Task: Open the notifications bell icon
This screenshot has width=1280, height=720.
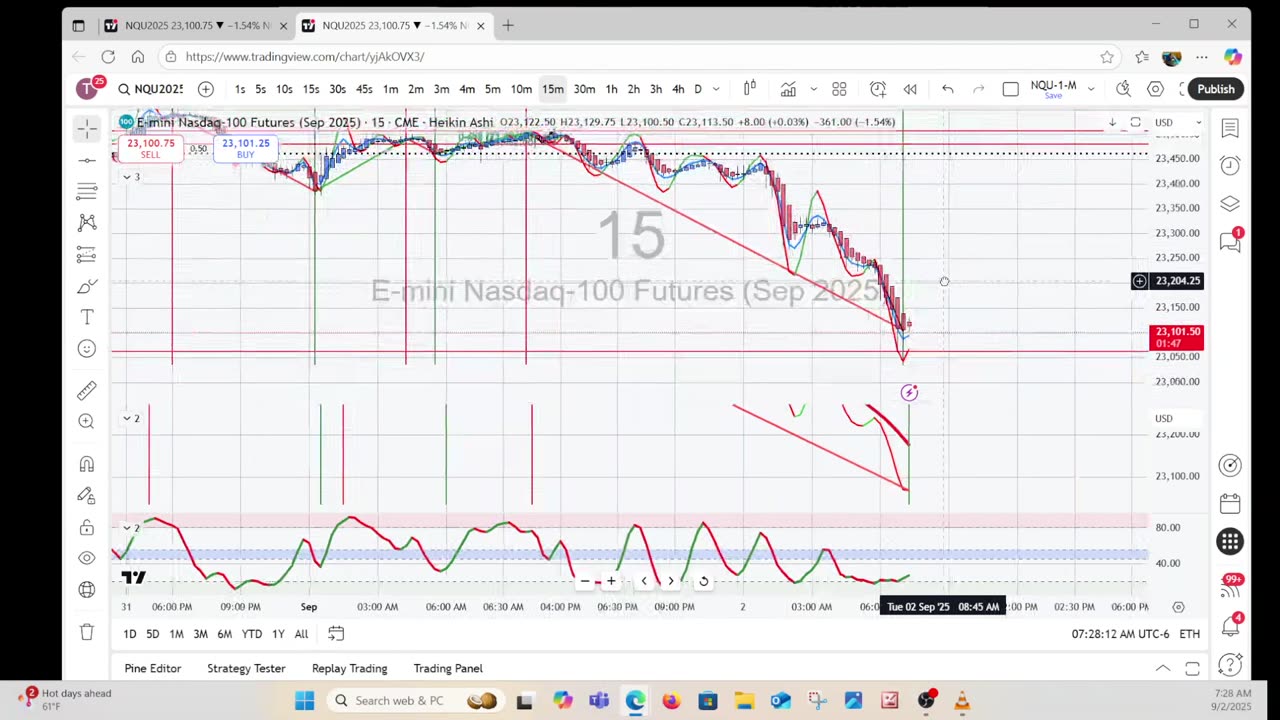Action: (1230, 625)
